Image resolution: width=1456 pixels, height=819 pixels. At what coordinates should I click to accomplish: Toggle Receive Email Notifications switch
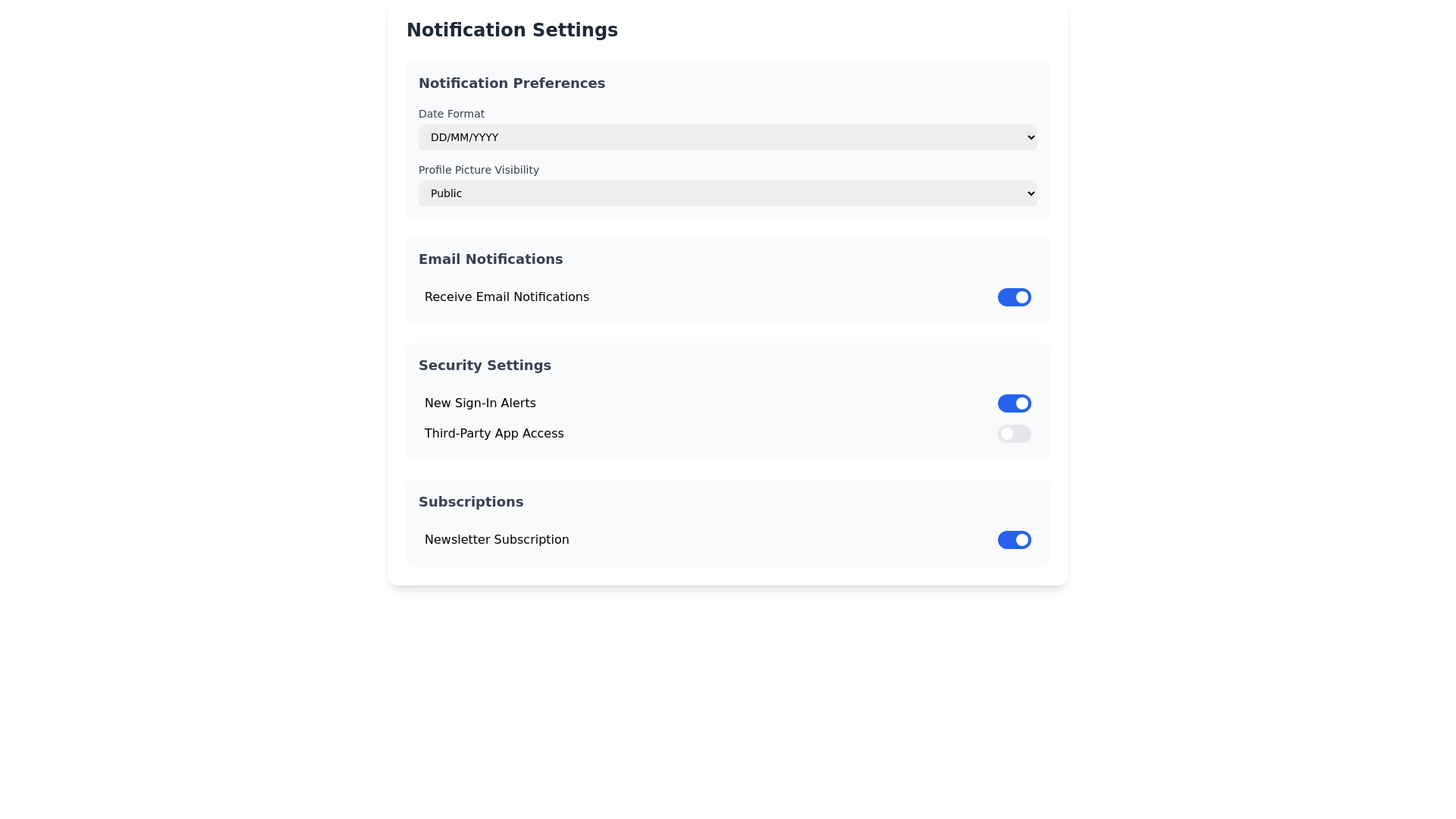1014,297
